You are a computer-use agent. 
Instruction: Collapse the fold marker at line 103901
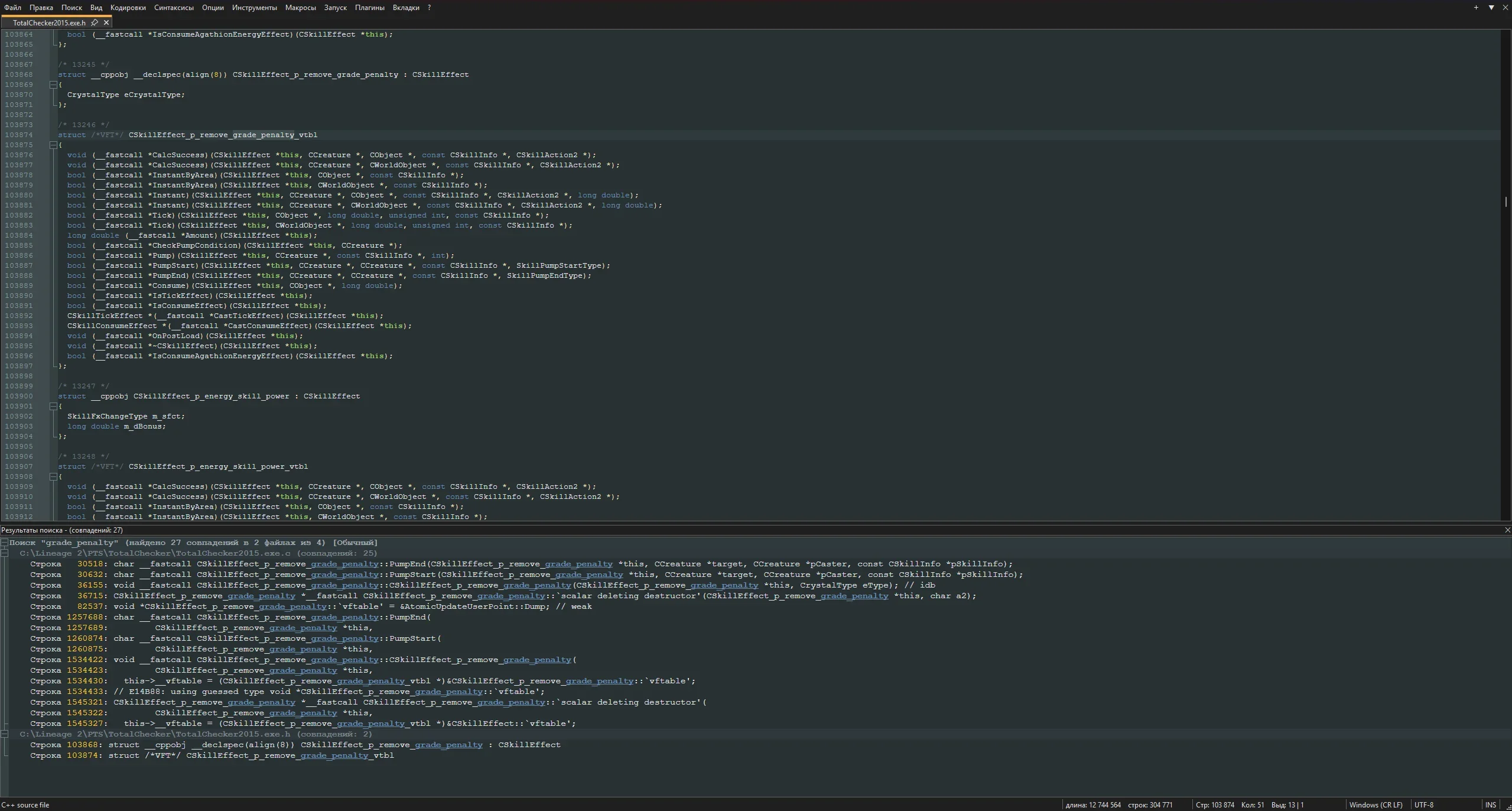coord(53,406)
